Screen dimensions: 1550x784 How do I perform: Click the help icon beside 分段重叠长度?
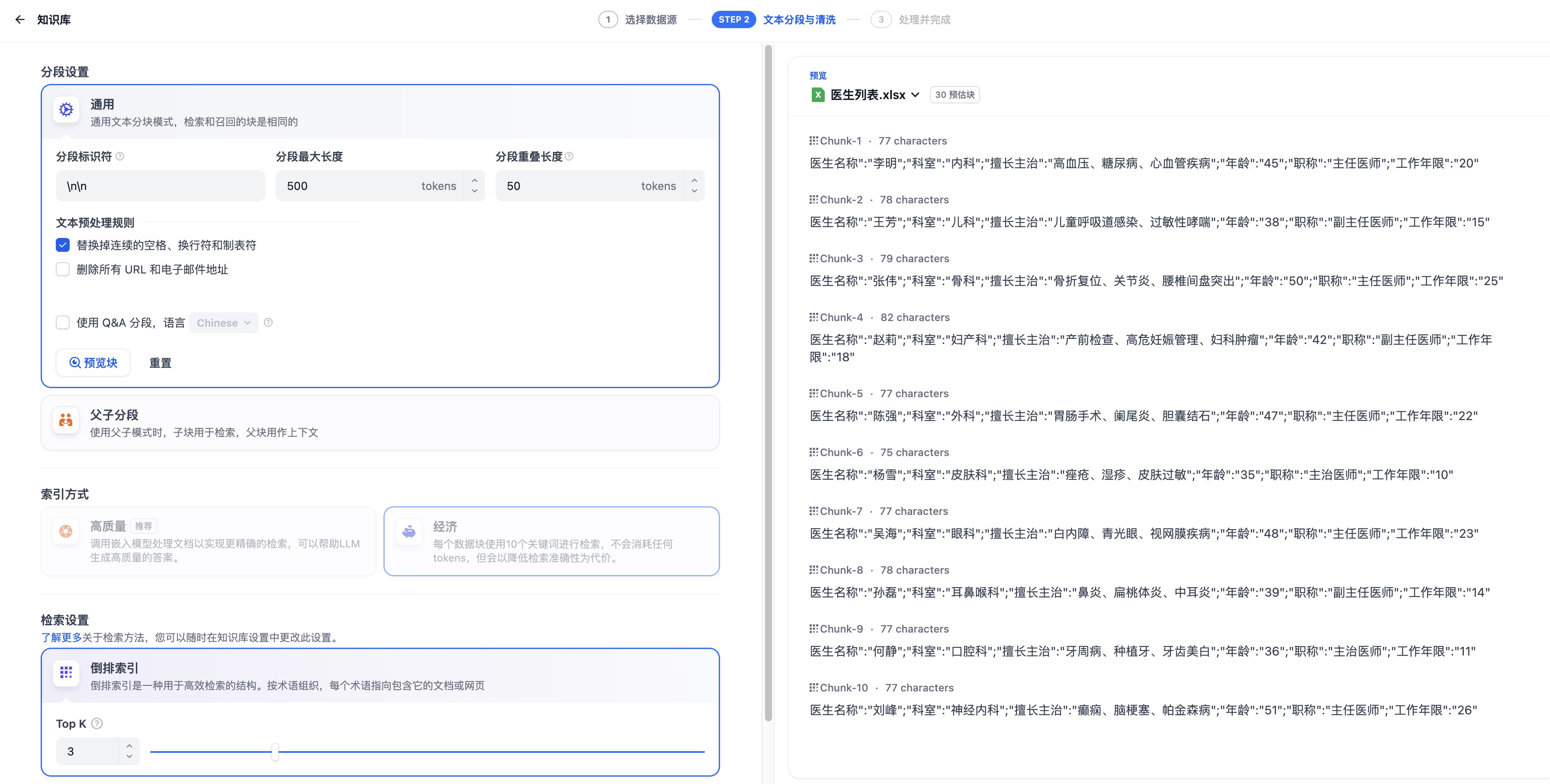coord(569,157)
